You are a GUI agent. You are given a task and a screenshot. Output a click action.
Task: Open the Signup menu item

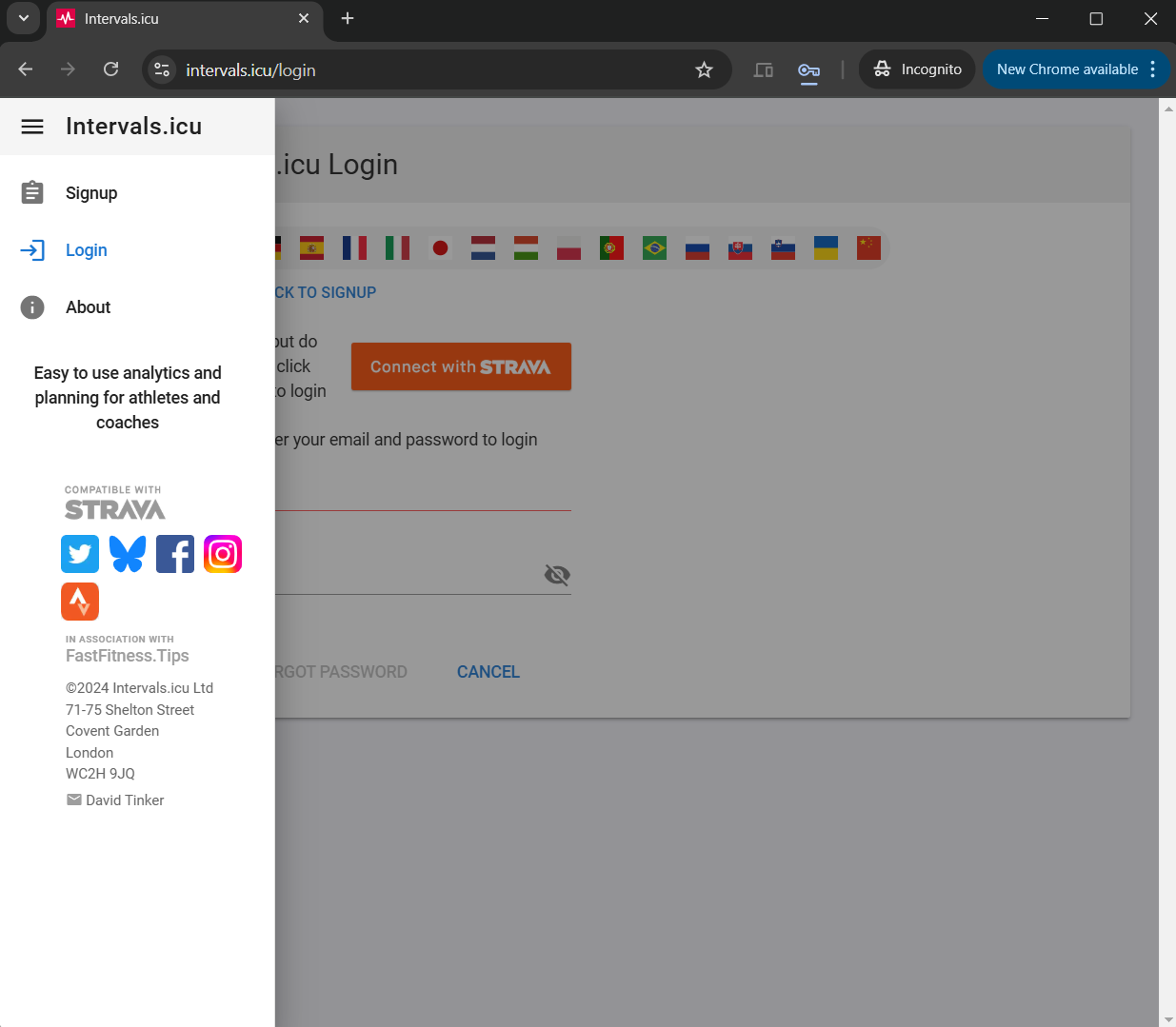(x=91, y=193)
